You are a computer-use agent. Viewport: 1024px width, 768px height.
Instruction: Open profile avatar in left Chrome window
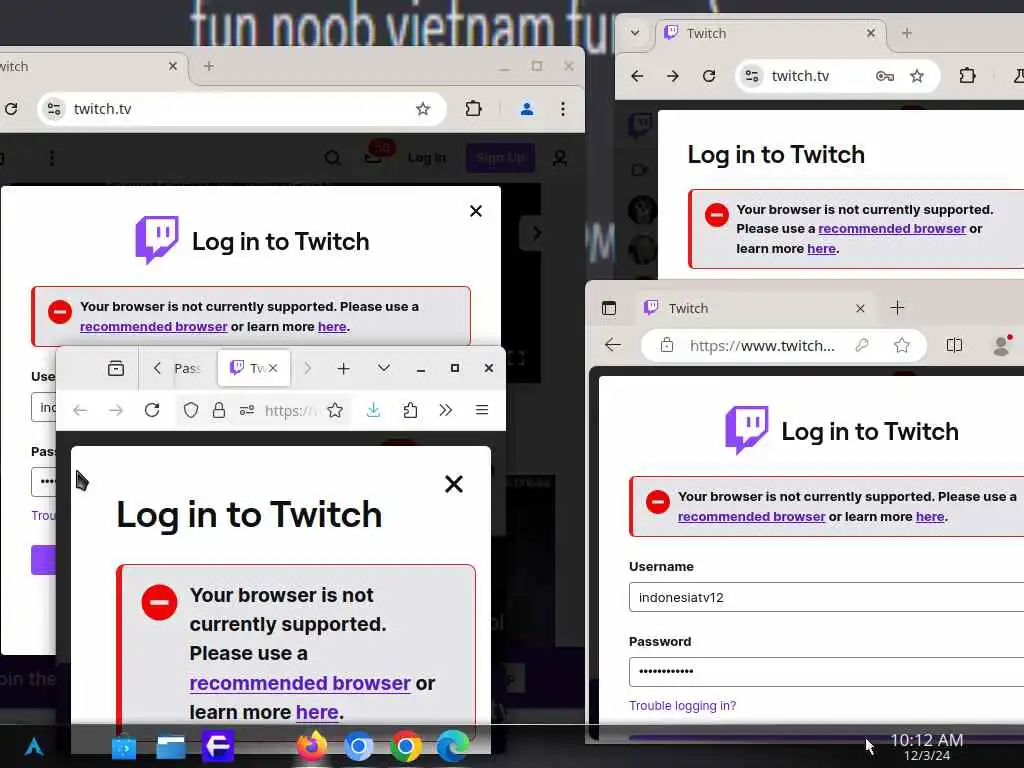tap(527, 109)
